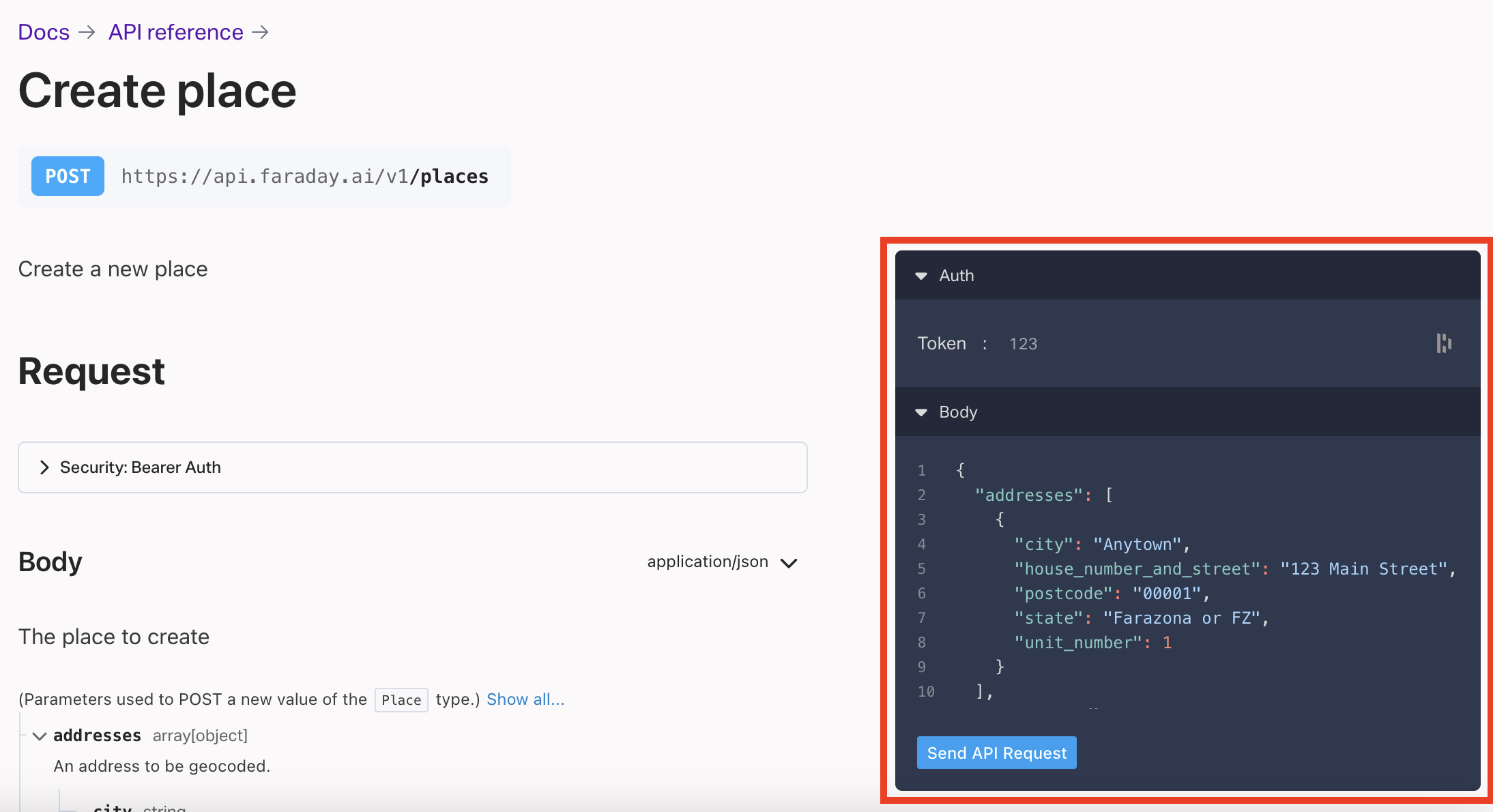The height and width of the screenshot is (812, 1493).
Task: Click the Send API Request button
Action: tap(996, 753)
